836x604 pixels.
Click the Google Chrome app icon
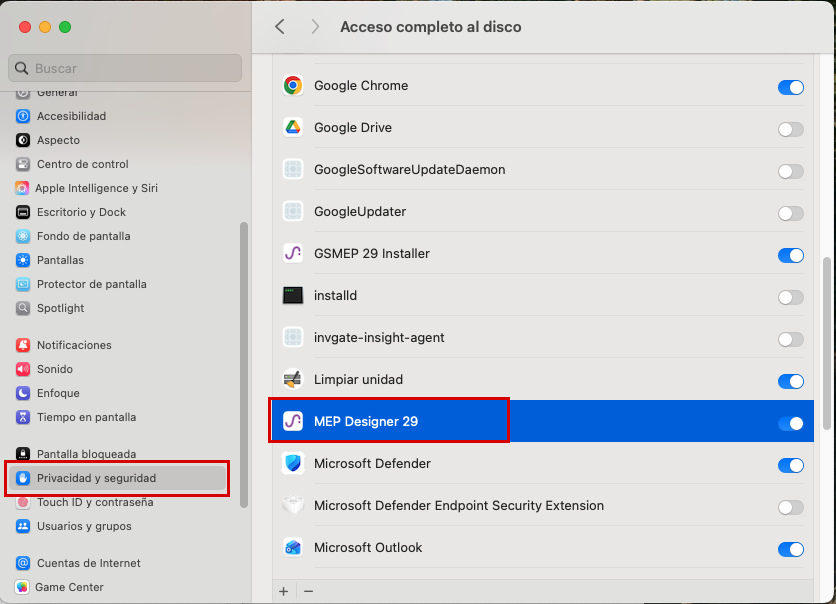pyautogui.click(x=293, y=86)
